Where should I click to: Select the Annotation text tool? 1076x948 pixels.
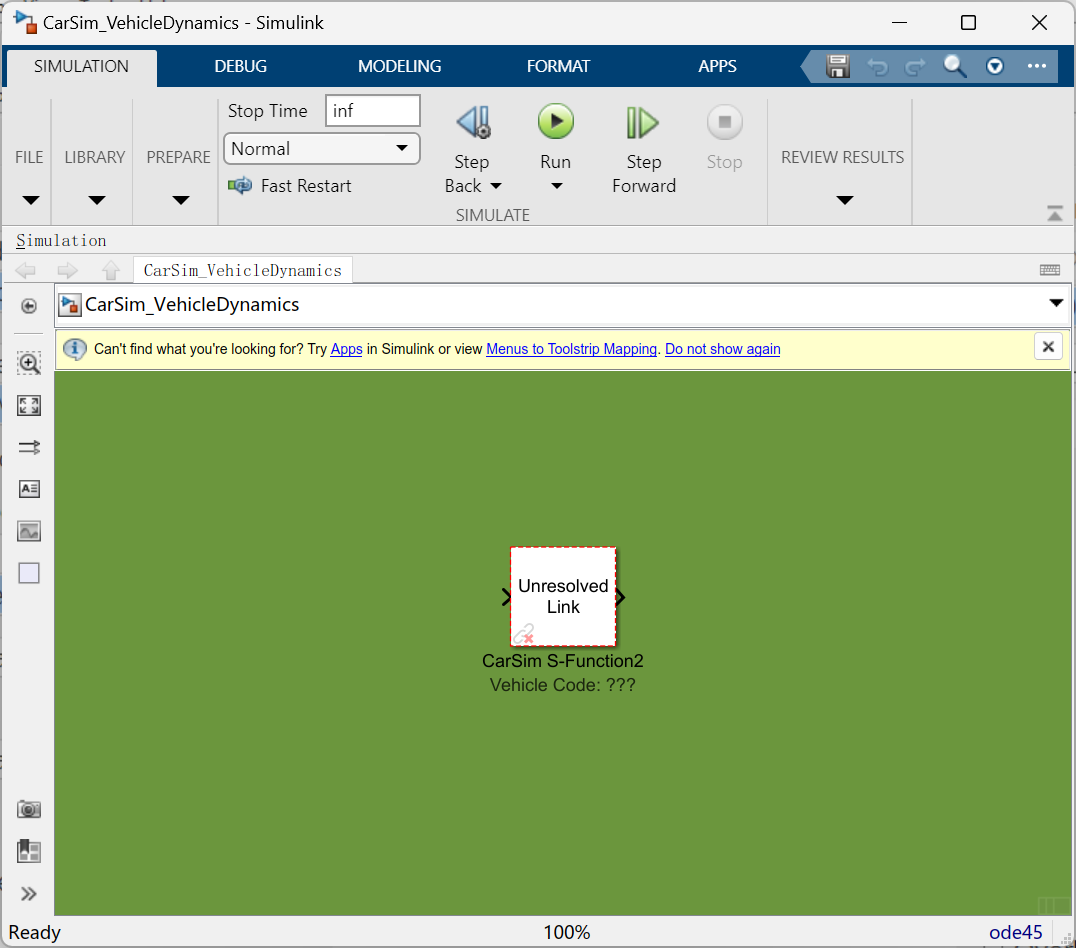click(x=29, y=489)
